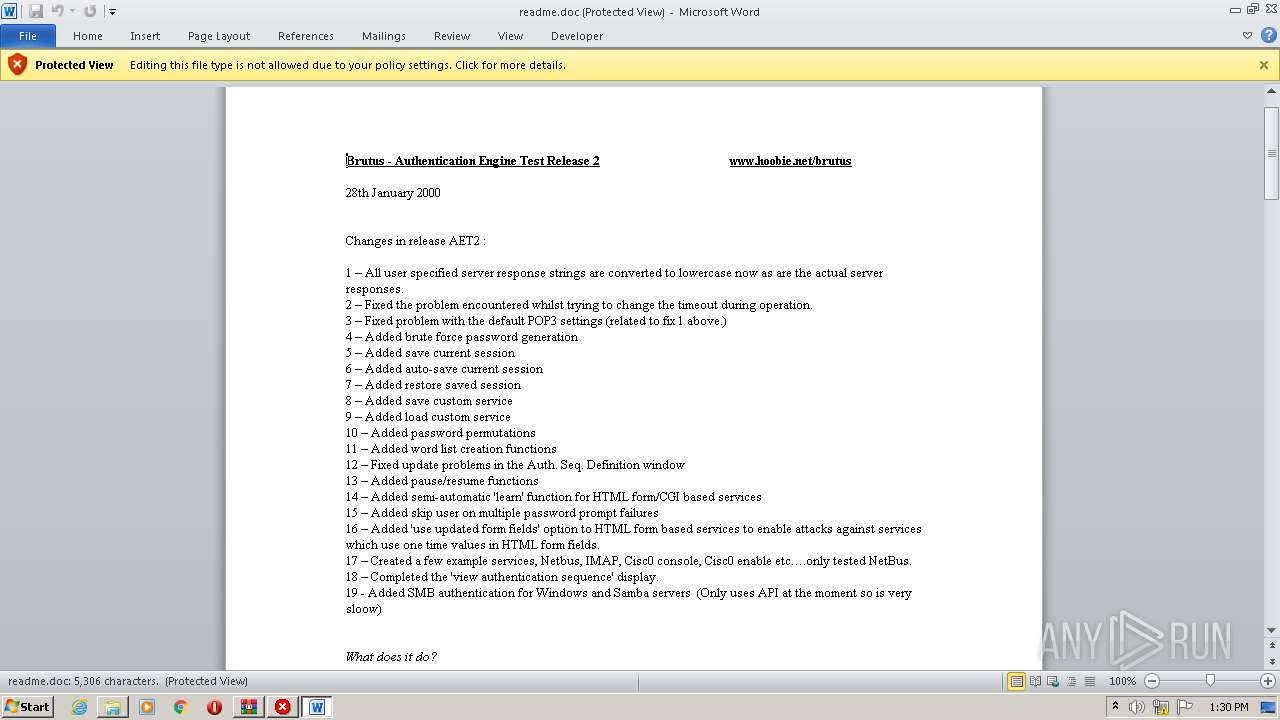
Task: Click the character count in status bar
Action: click(x=83, y=681)
